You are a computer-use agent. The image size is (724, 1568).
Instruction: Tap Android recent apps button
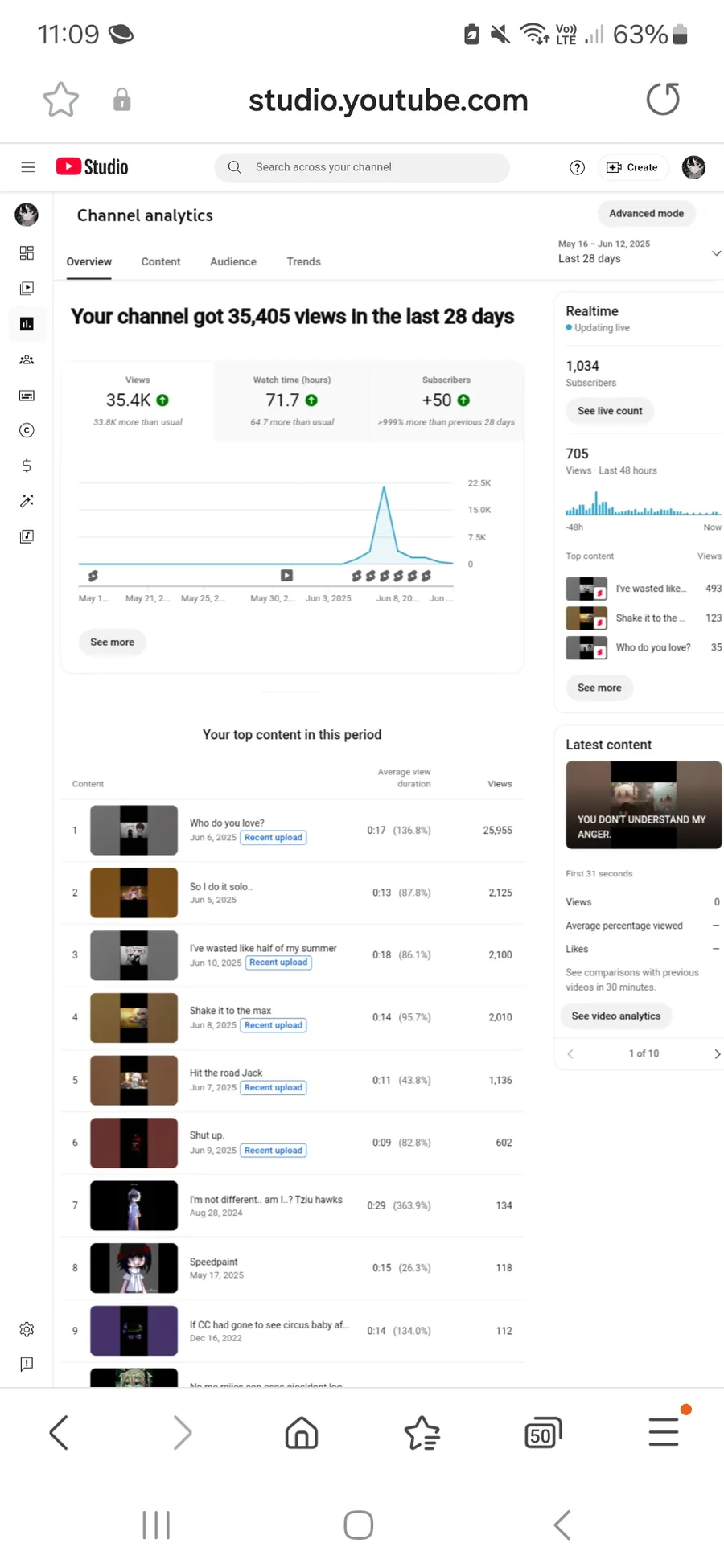(156, 1525)
